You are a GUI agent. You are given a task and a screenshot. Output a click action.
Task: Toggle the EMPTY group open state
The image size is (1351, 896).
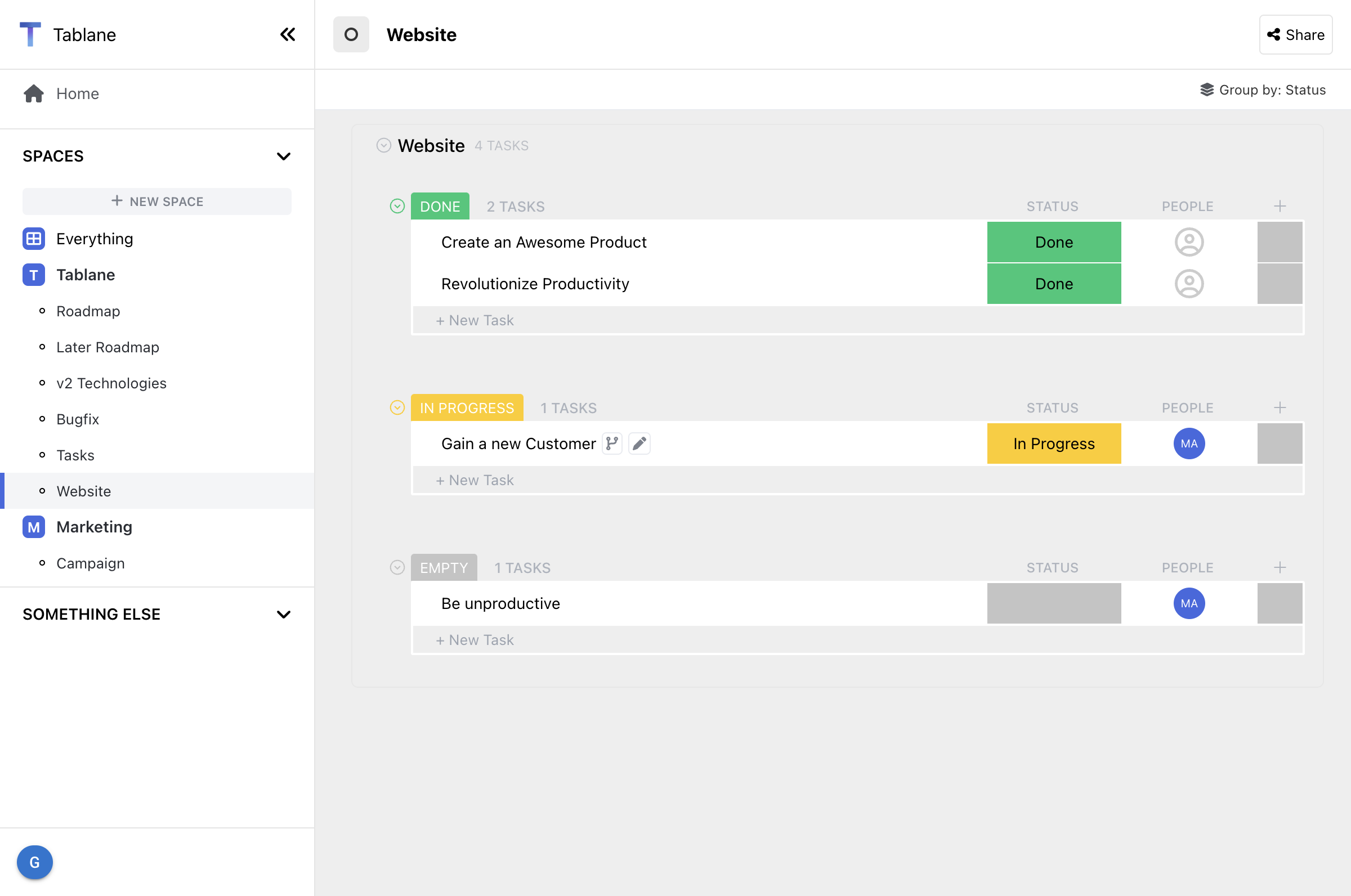pyautogui.click(x=397, y=567)
